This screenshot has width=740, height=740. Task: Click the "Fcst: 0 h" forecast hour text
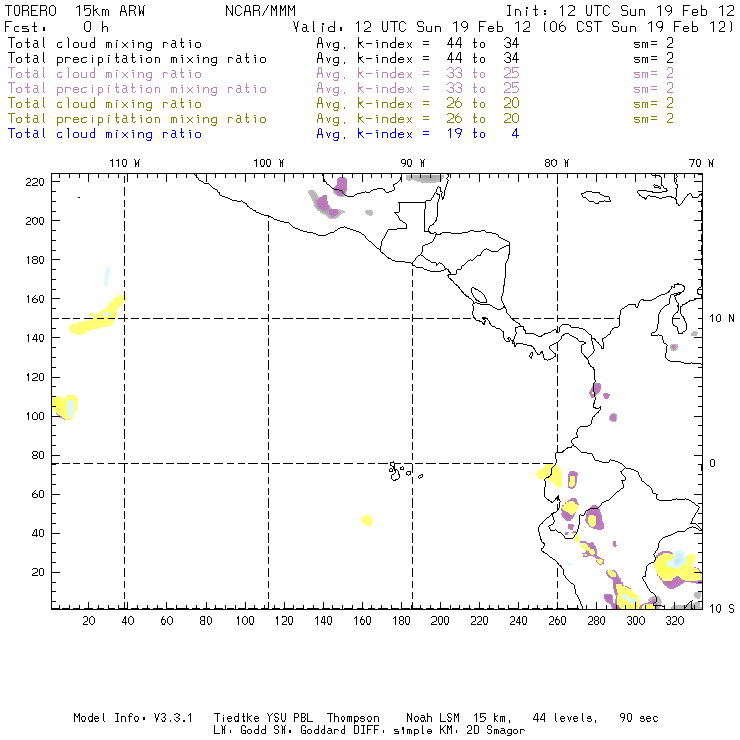[56, 27]
